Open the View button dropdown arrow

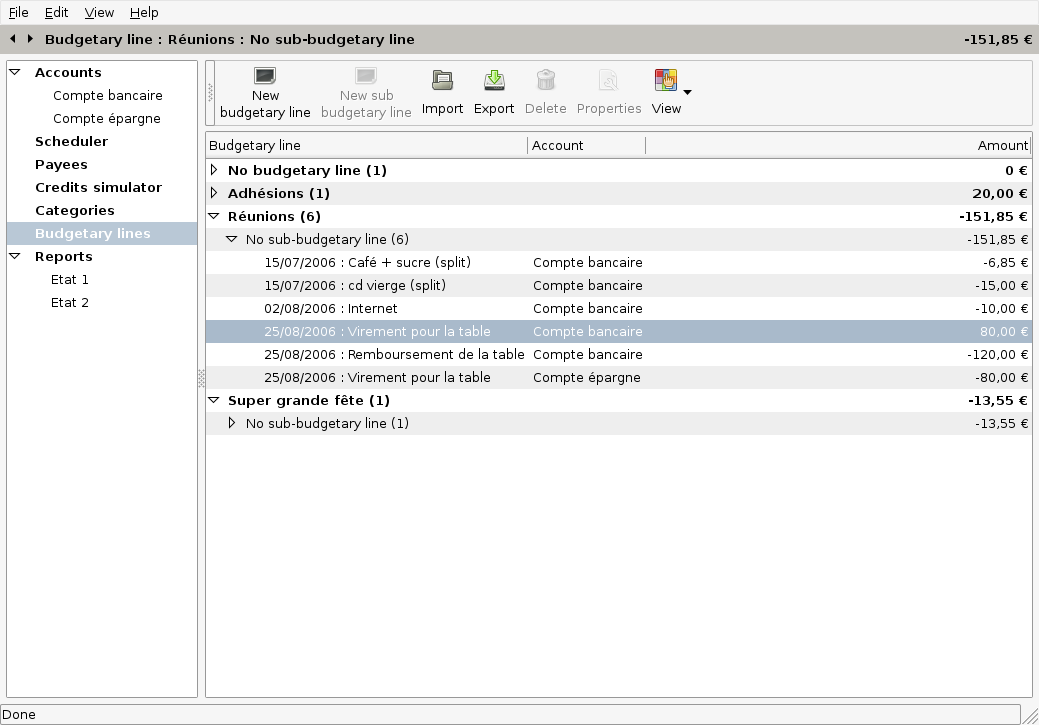(687, 93)
